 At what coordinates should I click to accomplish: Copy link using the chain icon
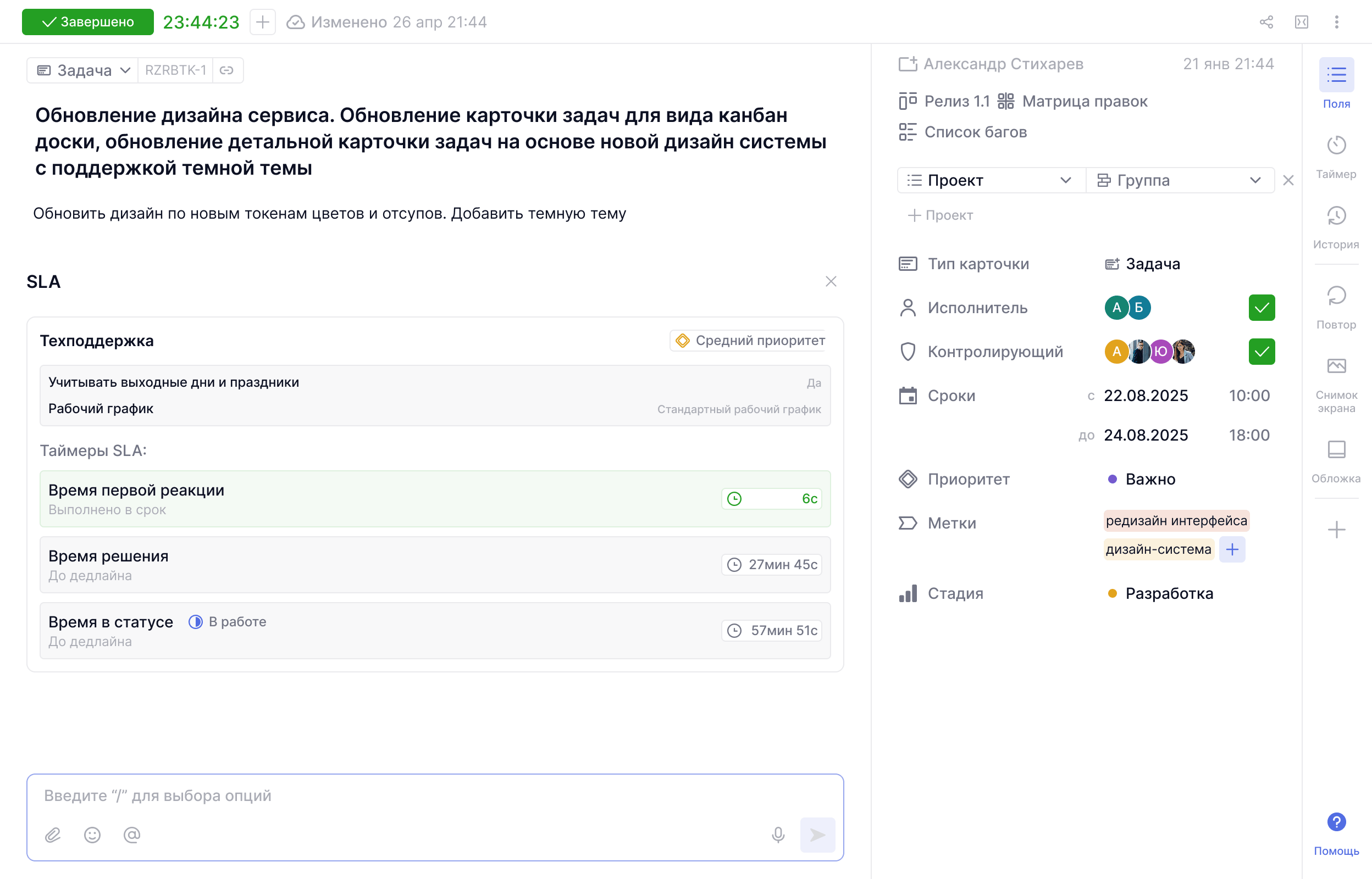[227, 70]
